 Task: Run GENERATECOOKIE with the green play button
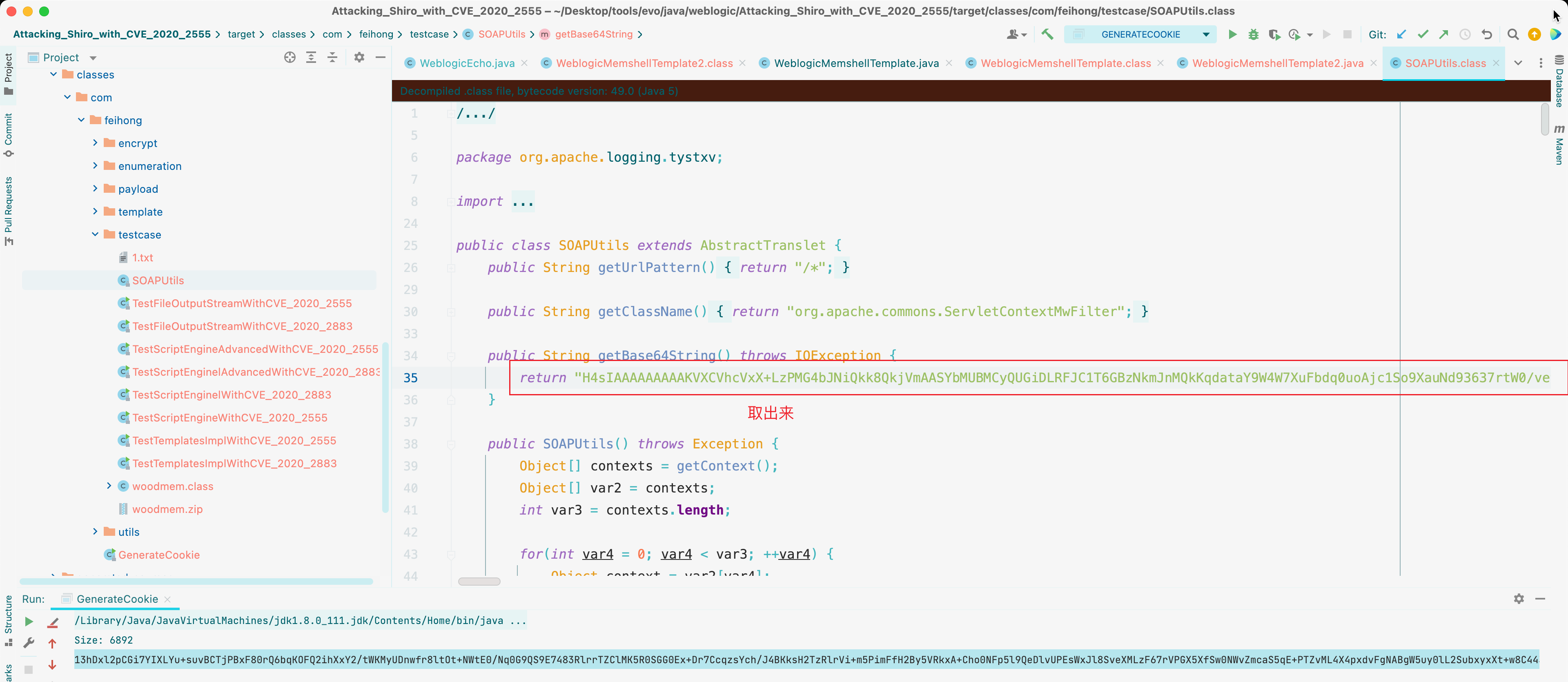pos(1232,34)
